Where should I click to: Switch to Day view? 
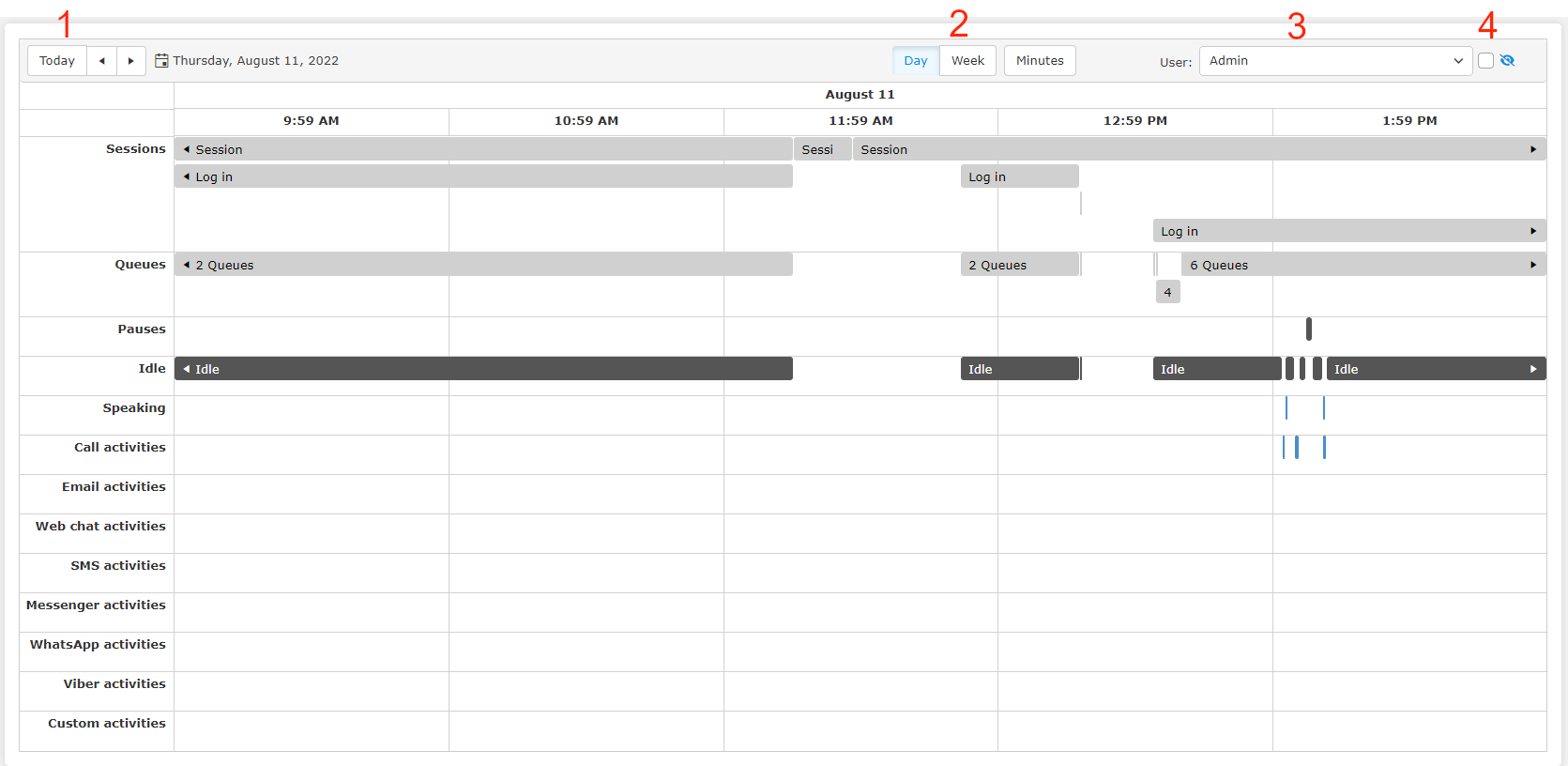click(x=915, y=61)
